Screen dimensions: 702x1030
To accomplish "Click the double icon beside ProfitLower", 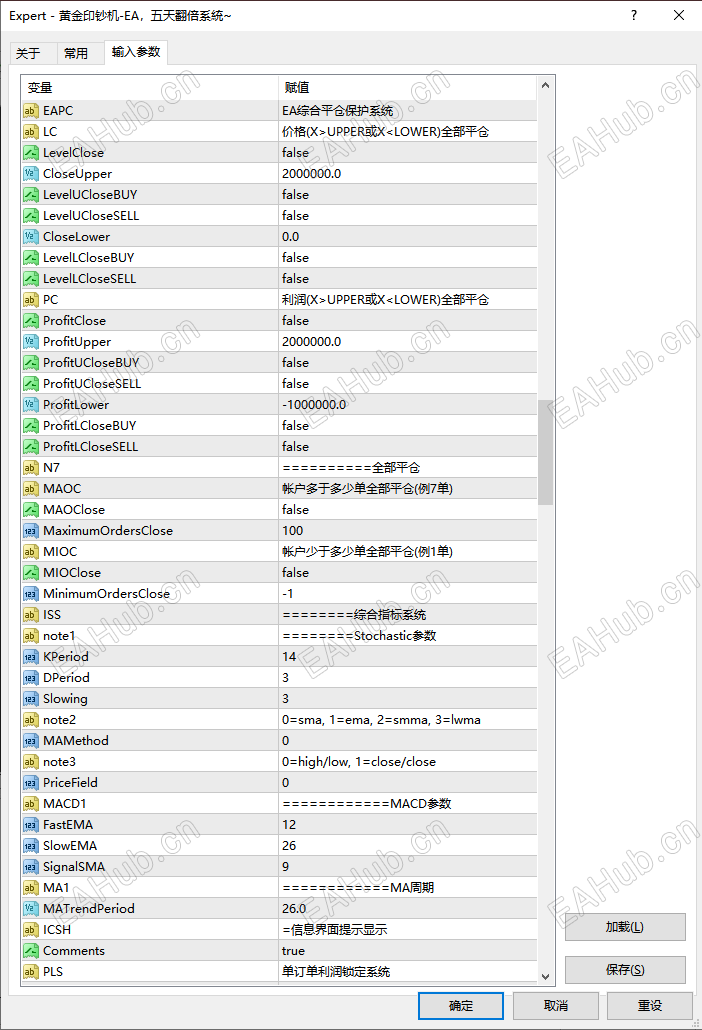I will coord(31,405).
